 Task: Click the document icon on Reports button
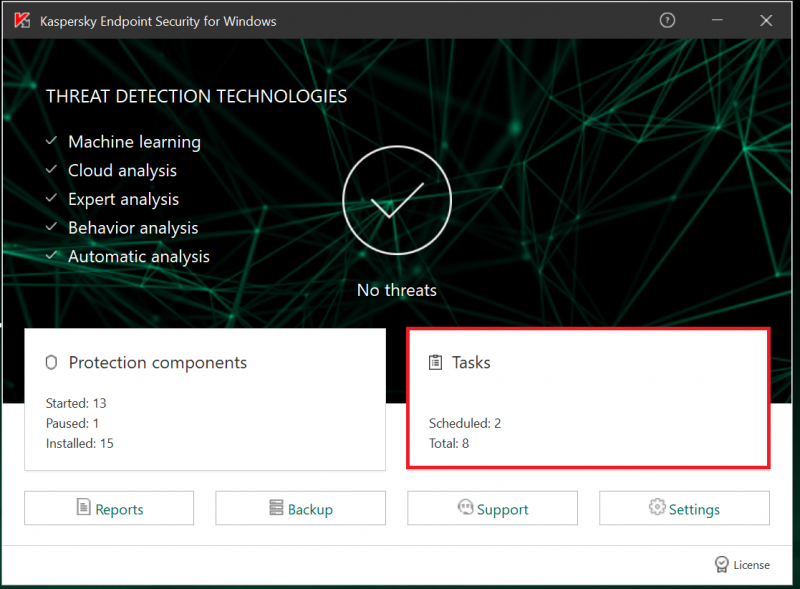[x=84, y=508]
